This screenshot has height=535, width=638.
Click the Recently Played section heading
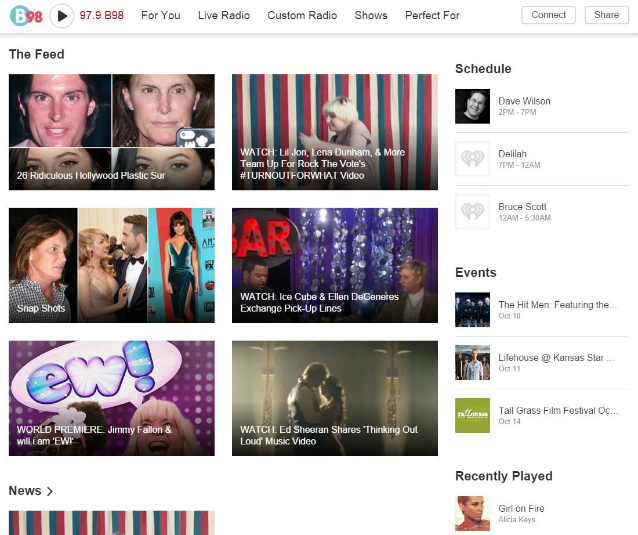504,476
